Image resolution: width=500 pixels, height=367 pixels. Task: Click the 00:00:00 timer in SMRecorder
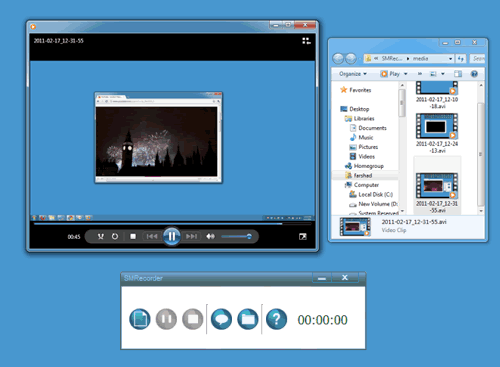pos(322,320)
